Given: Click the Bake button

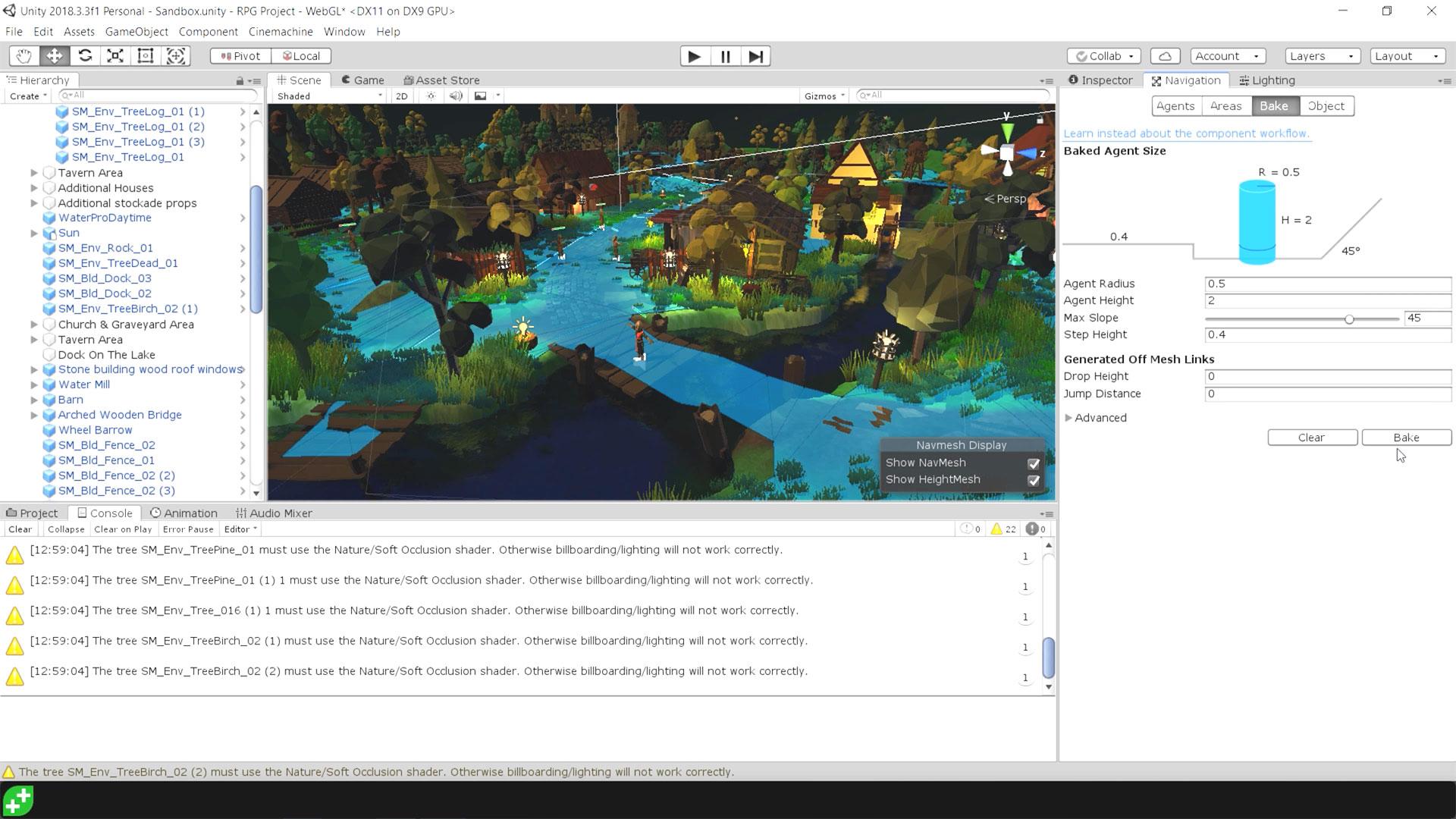Looking at the screenshot, I should (1405, 437).
